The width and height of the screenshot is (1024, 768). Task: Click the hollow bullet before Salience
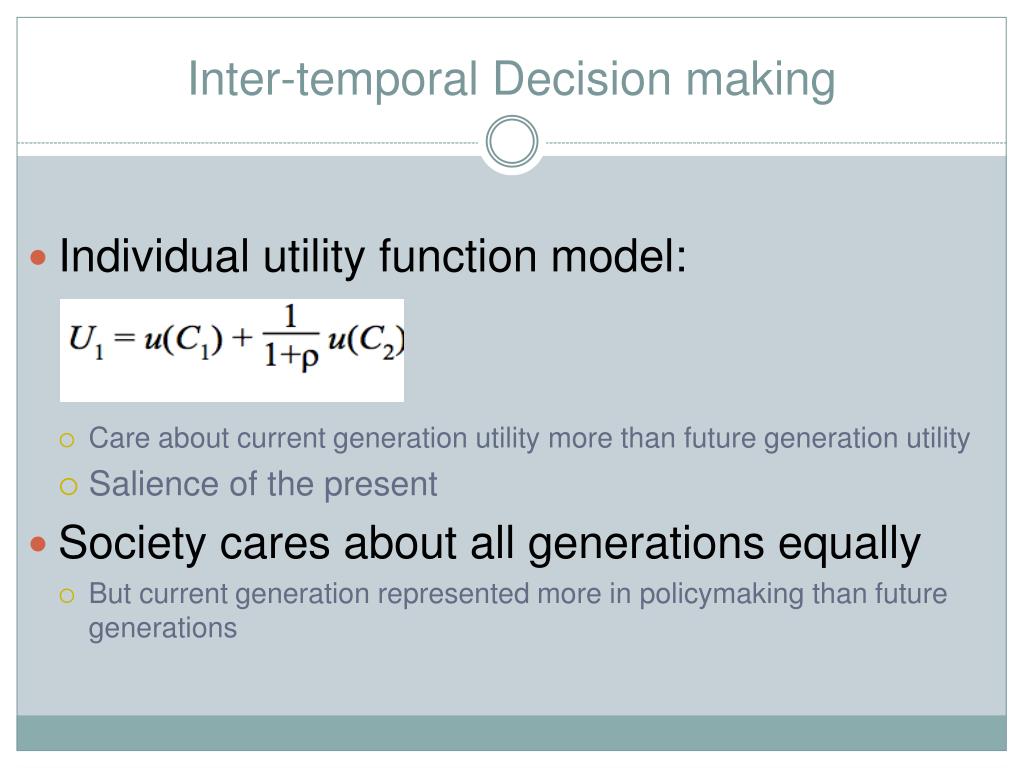(68, 486)
